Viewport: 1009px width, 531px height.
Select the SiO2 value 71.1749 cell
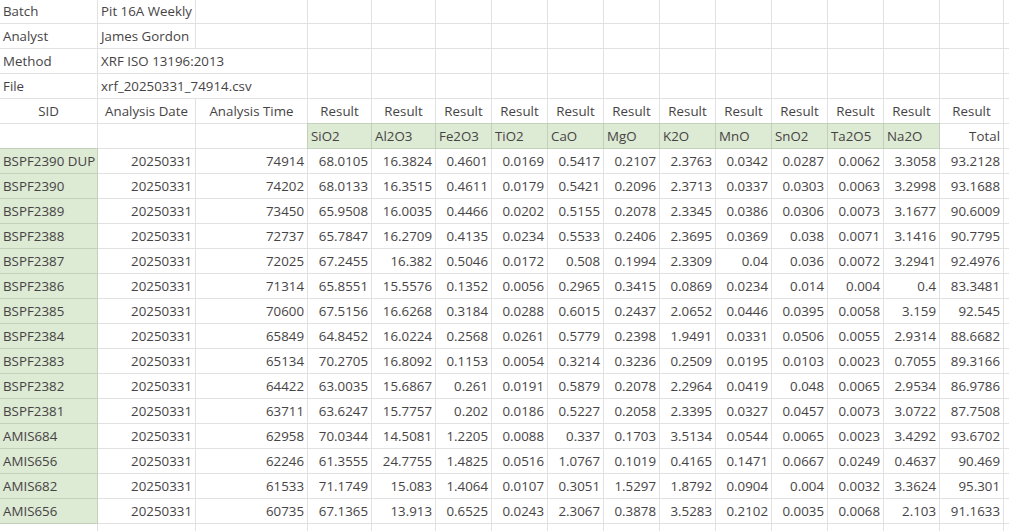click(x=338, y=486)
